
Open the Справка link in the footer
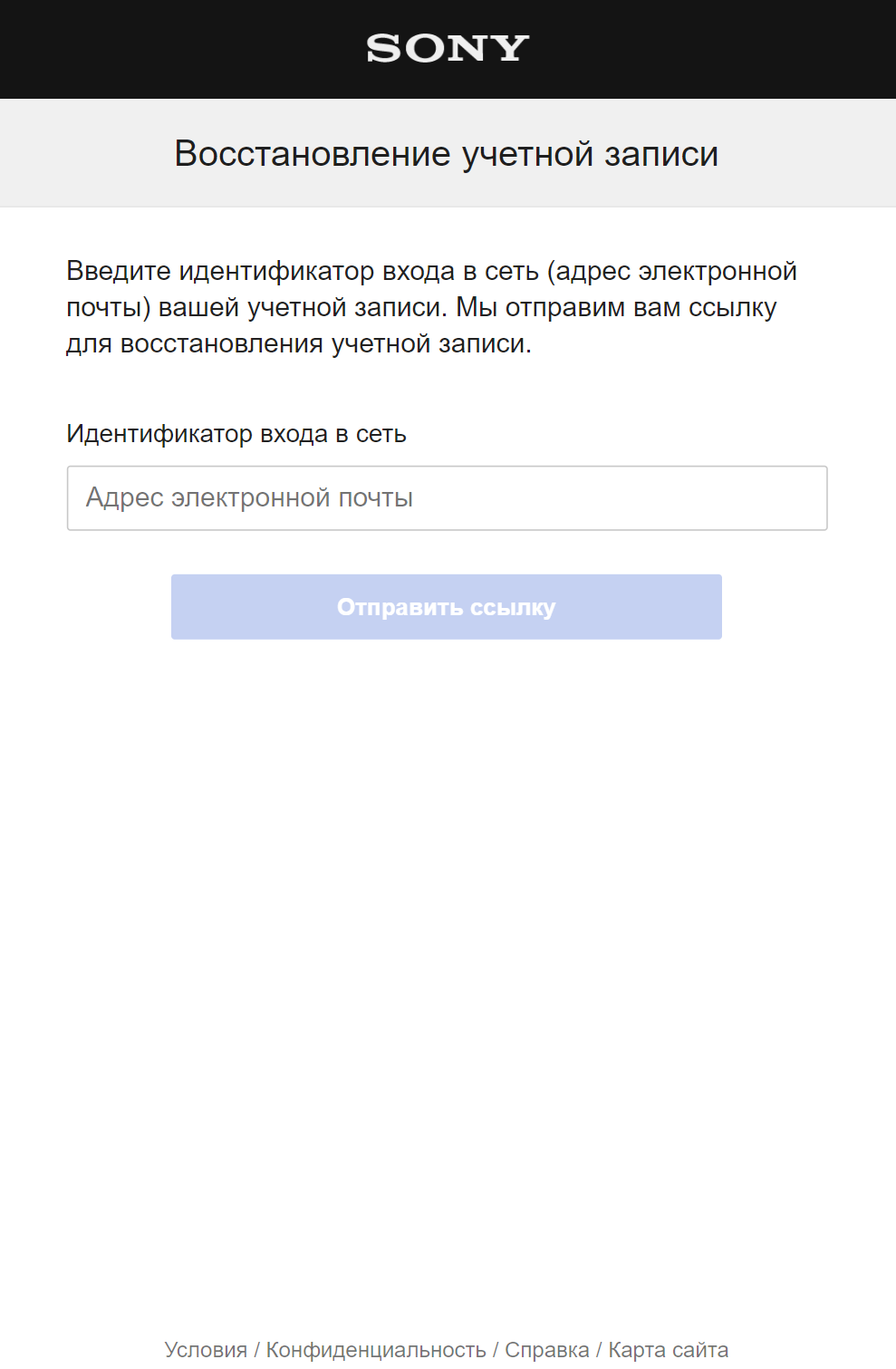(547, 1349)
